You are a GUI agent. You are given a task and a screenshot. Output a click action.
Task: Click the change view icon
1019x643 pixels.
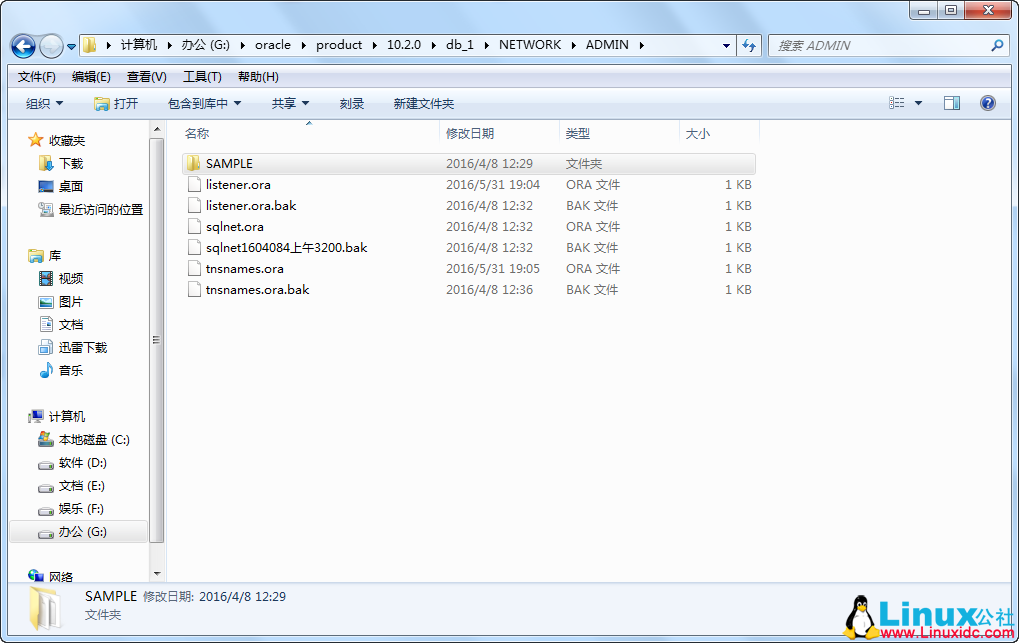[897, 103]
